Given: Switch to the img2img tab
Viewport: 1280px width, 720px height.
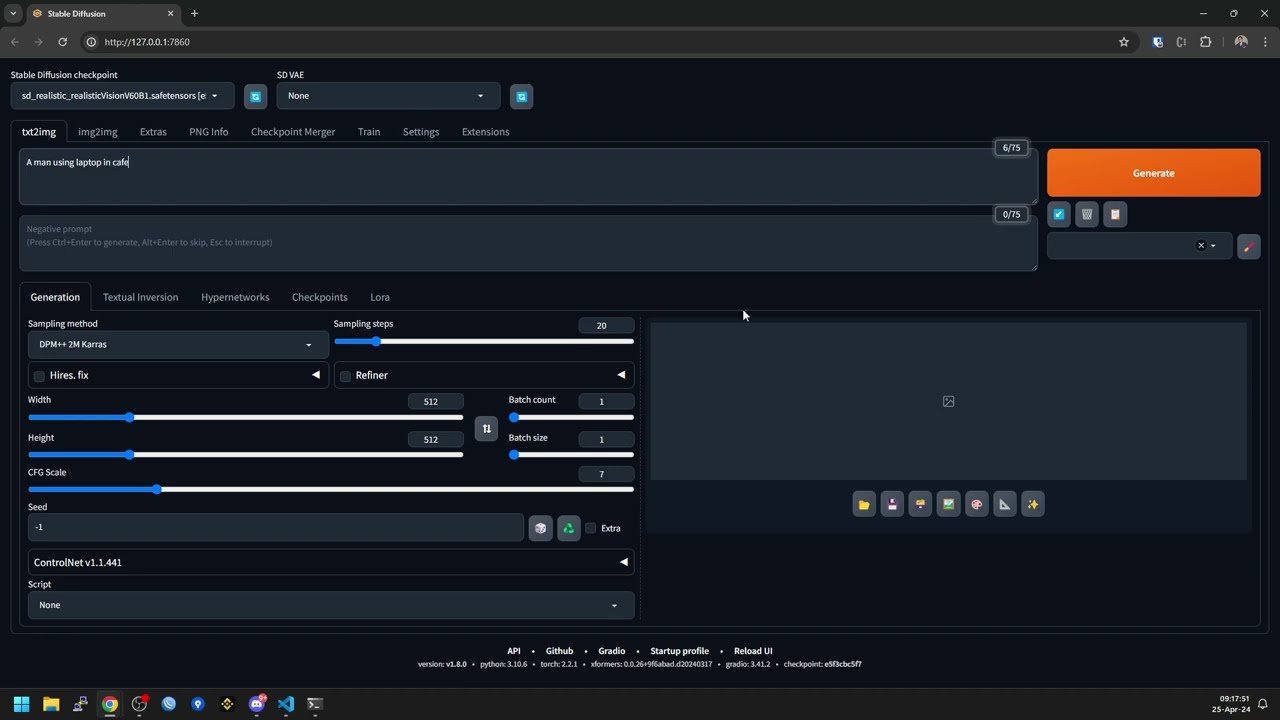Looking at the screenshot, I should [98, 132].
